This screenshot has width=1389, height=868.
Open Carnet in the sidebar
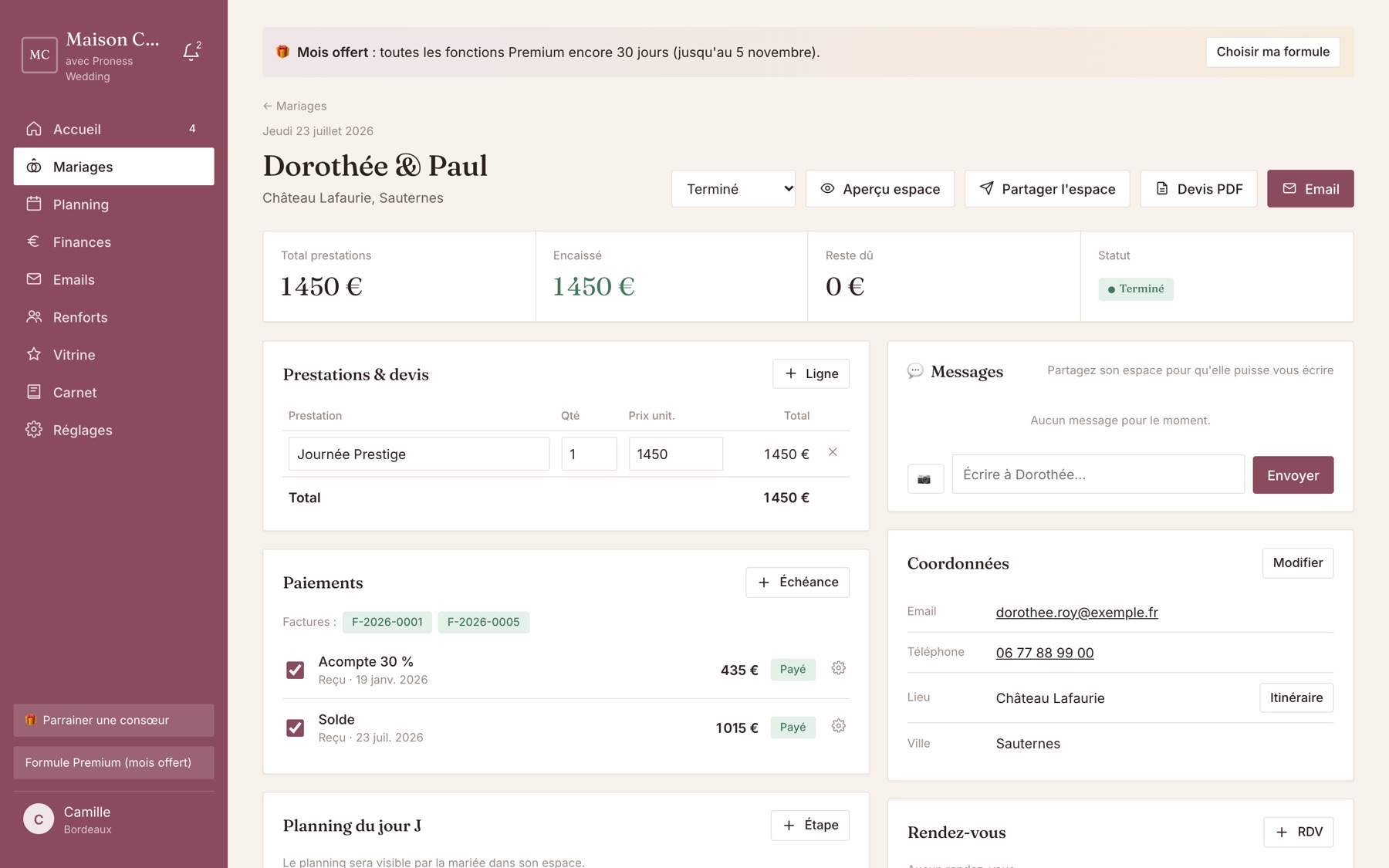coord(113,393)
